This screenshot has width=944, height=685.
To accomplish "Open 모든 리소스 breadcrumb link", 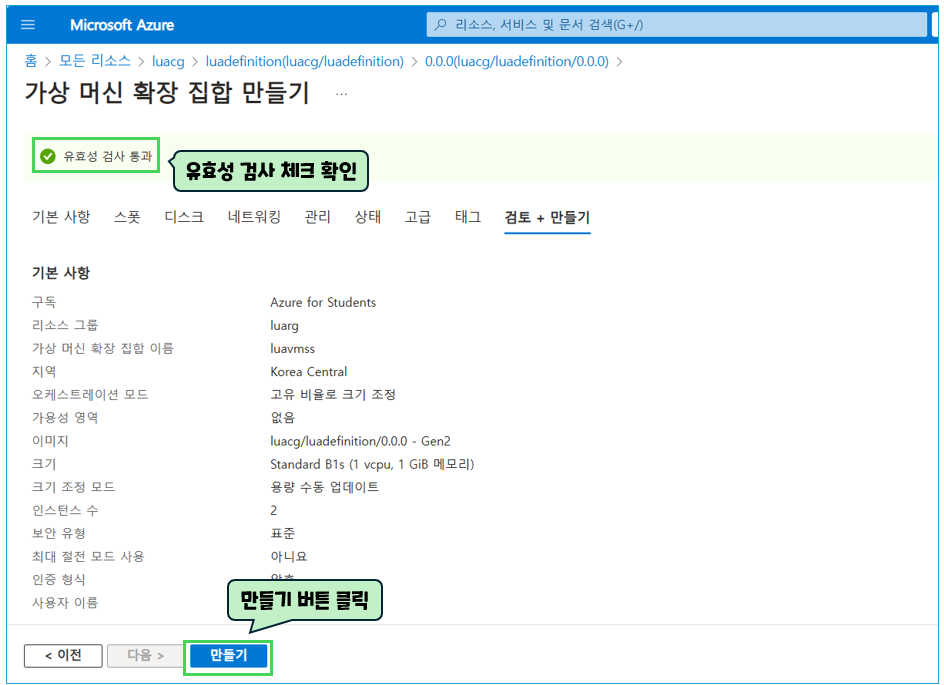I will point(95,61).
